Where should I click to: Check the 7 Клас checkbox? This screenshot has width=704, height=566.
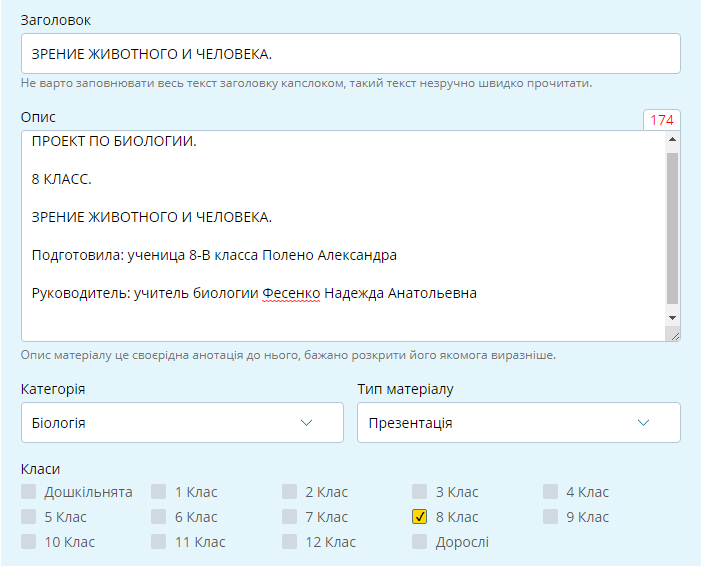[x=289, y=517]
